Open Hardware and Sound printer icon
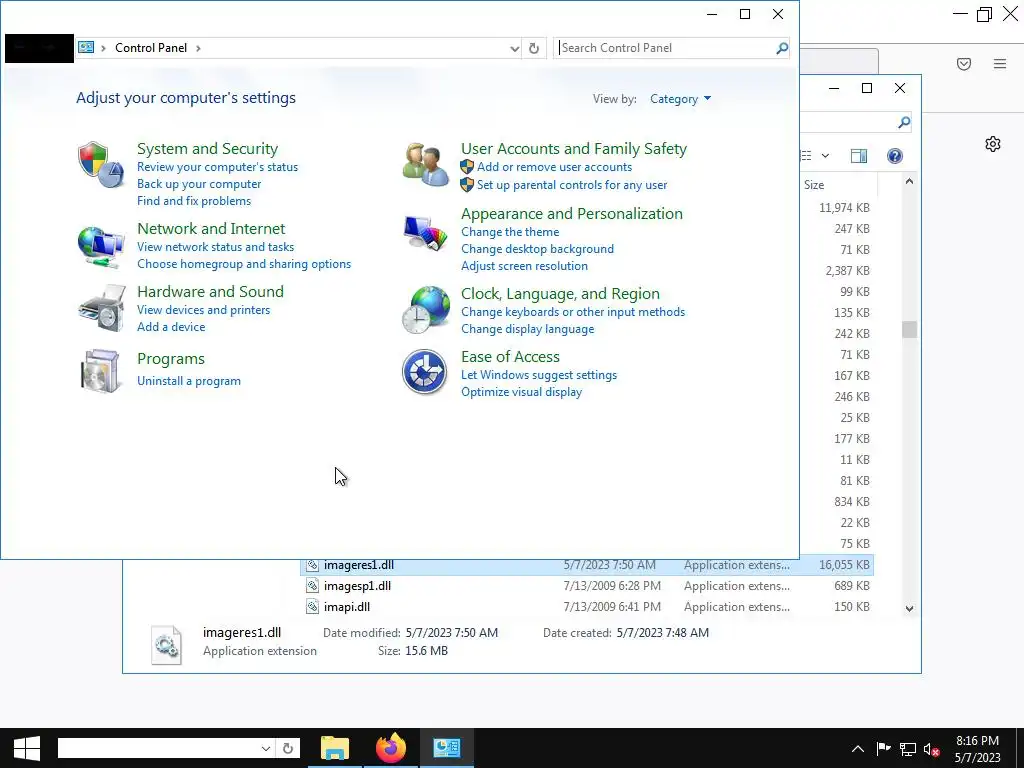This screenshot has width=1024, height=768. (101, 308)
